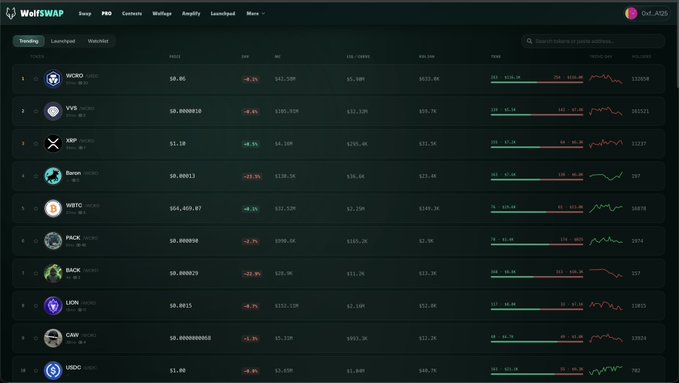The image size is (679, 383).
Task: Click the wallet avatar circle icon
Action: click(631, 13)
